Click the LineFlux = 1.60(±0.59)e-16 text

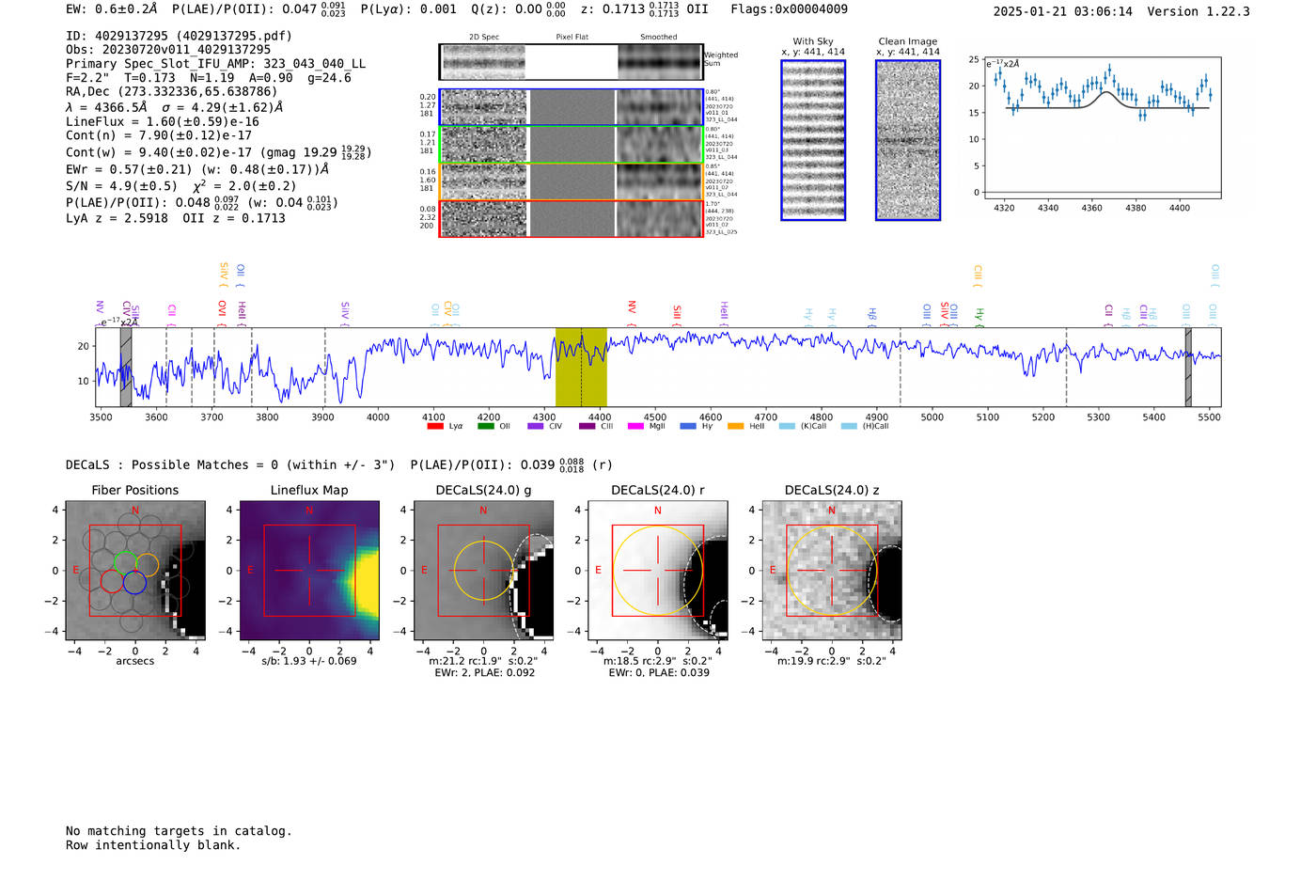click(163, 121)
